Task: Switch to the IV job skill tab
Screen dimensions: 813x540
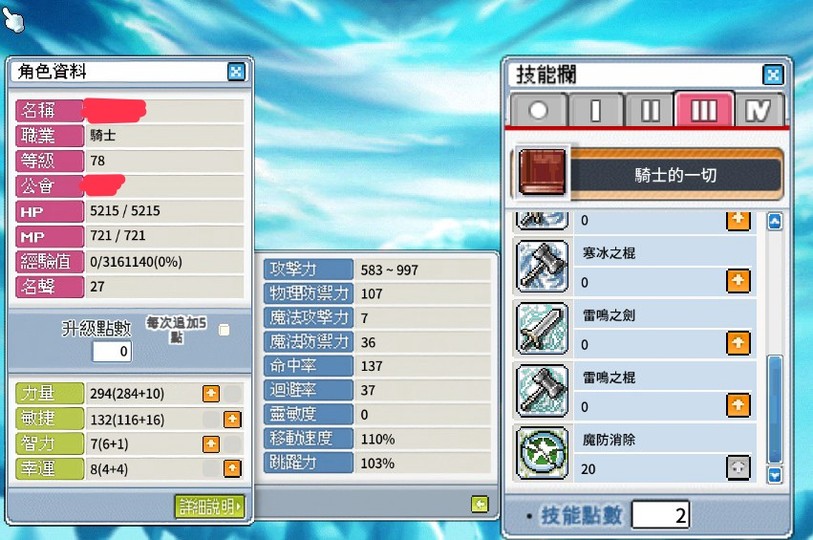Action: tap(758, 110)
